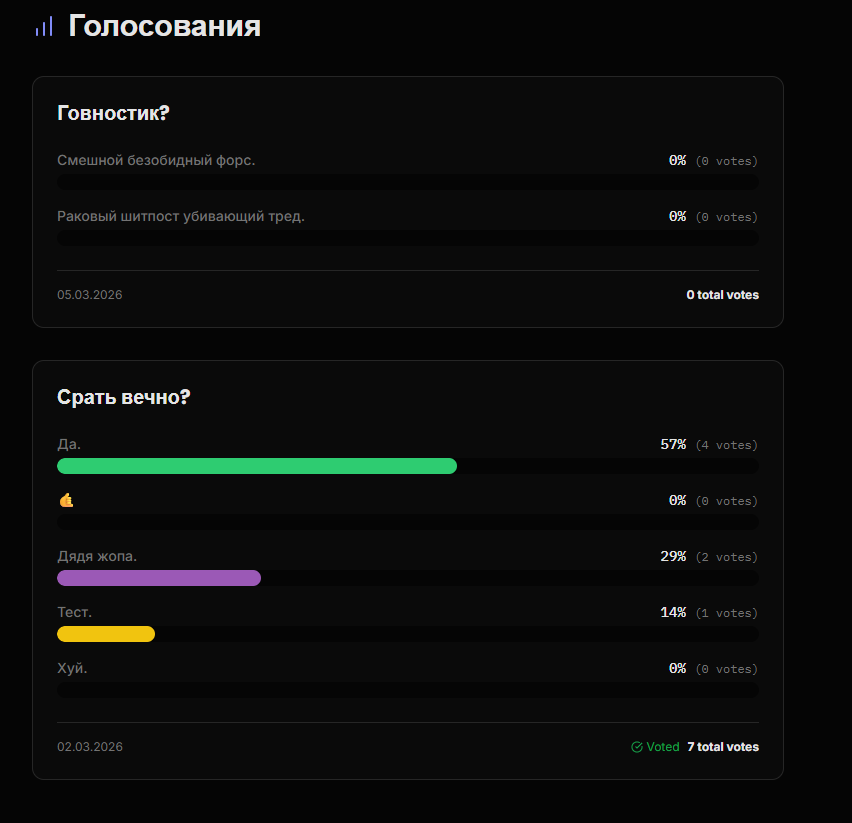The width and height of the screenshot is (852, 823).
Task: Click the green 'Да.' progress bar
Action: click(x=257, y=466)
